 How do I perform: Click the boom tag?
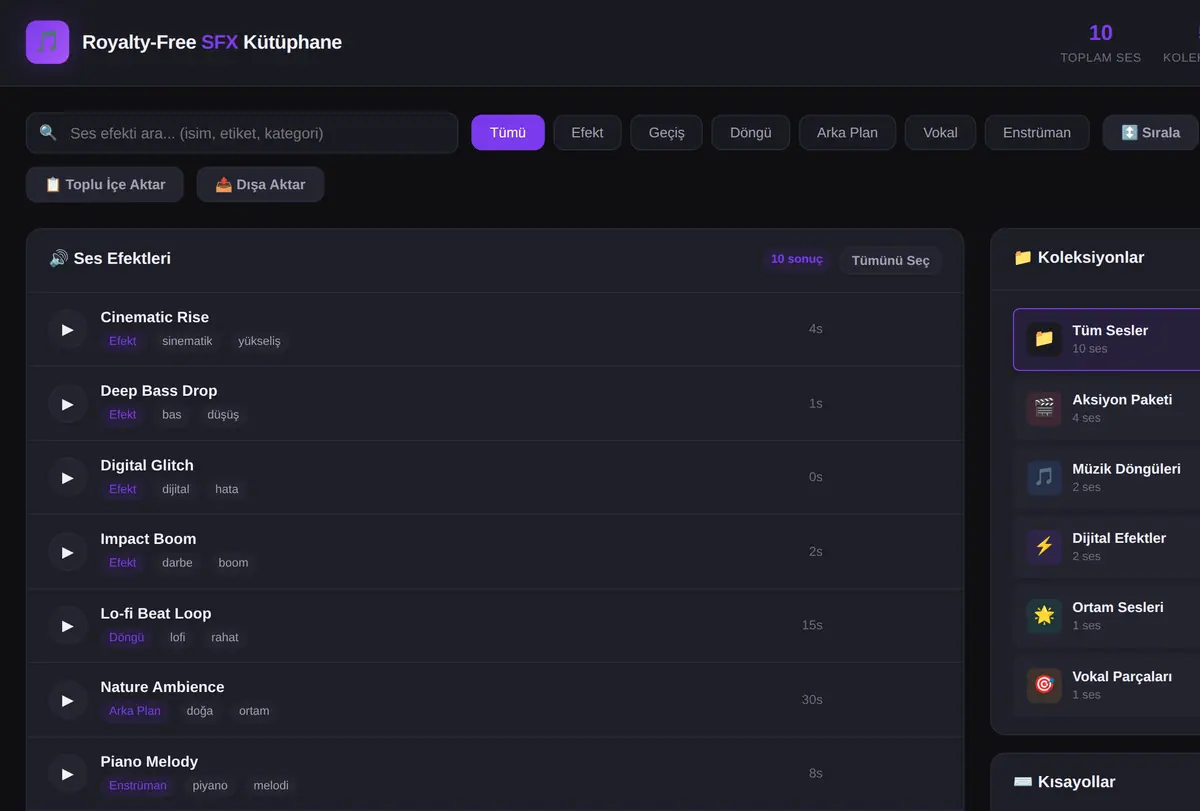tap(233, 563)
